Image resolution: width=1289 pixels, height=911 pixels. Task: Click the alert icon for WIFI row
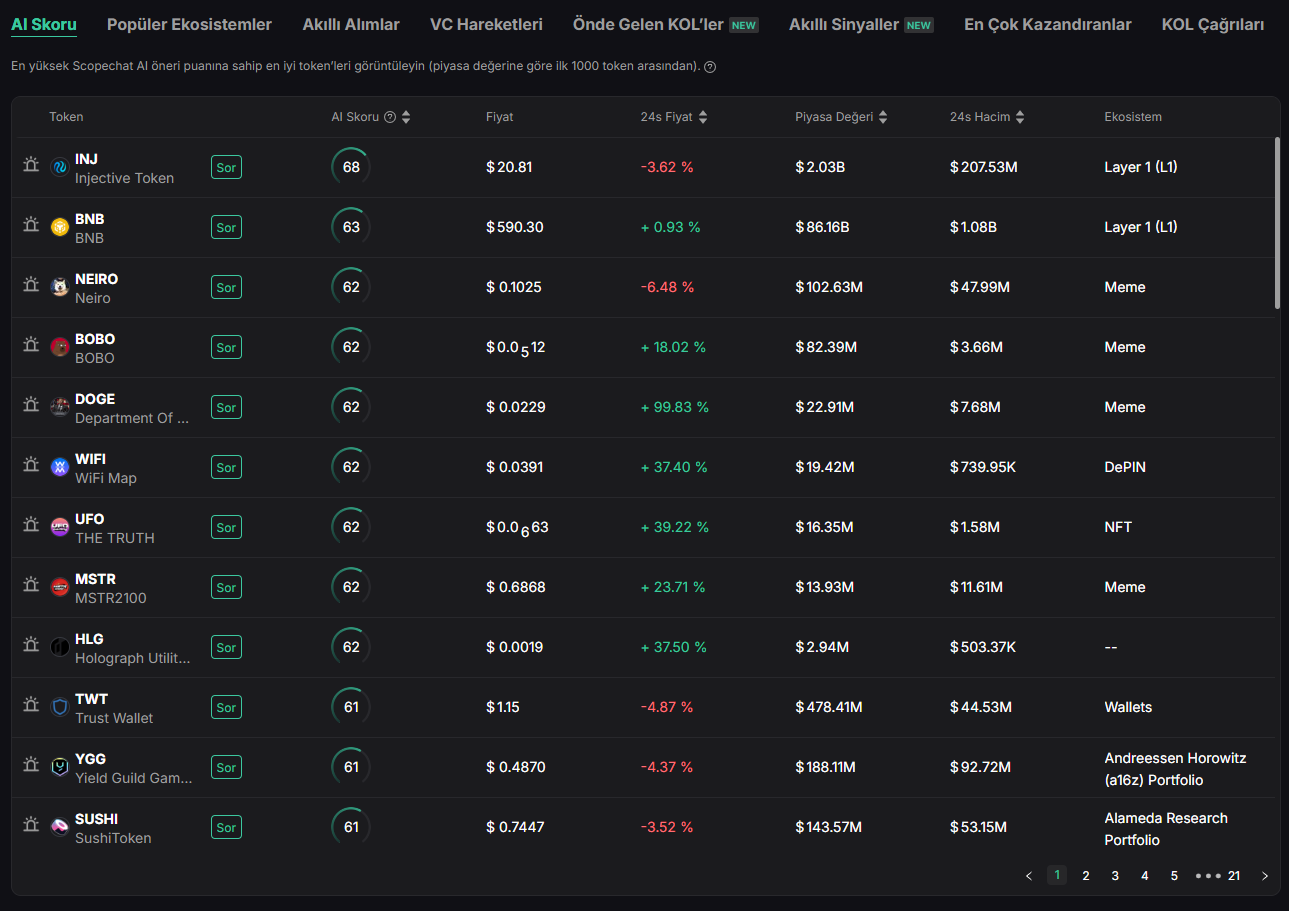31,465
